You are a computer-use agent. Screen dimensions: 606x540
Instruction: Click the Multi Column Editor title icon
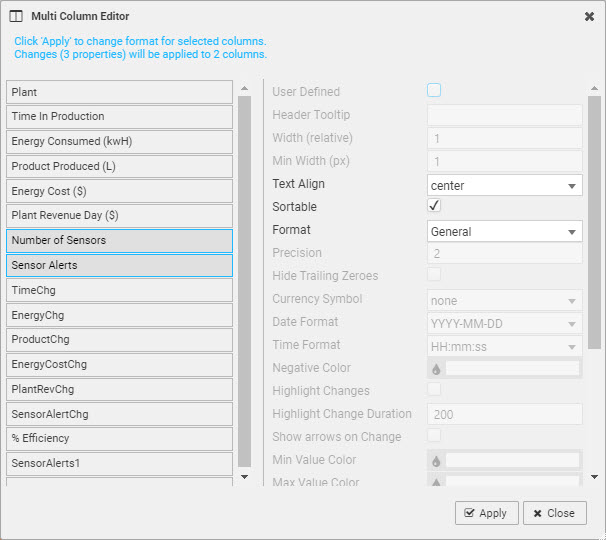17,17
